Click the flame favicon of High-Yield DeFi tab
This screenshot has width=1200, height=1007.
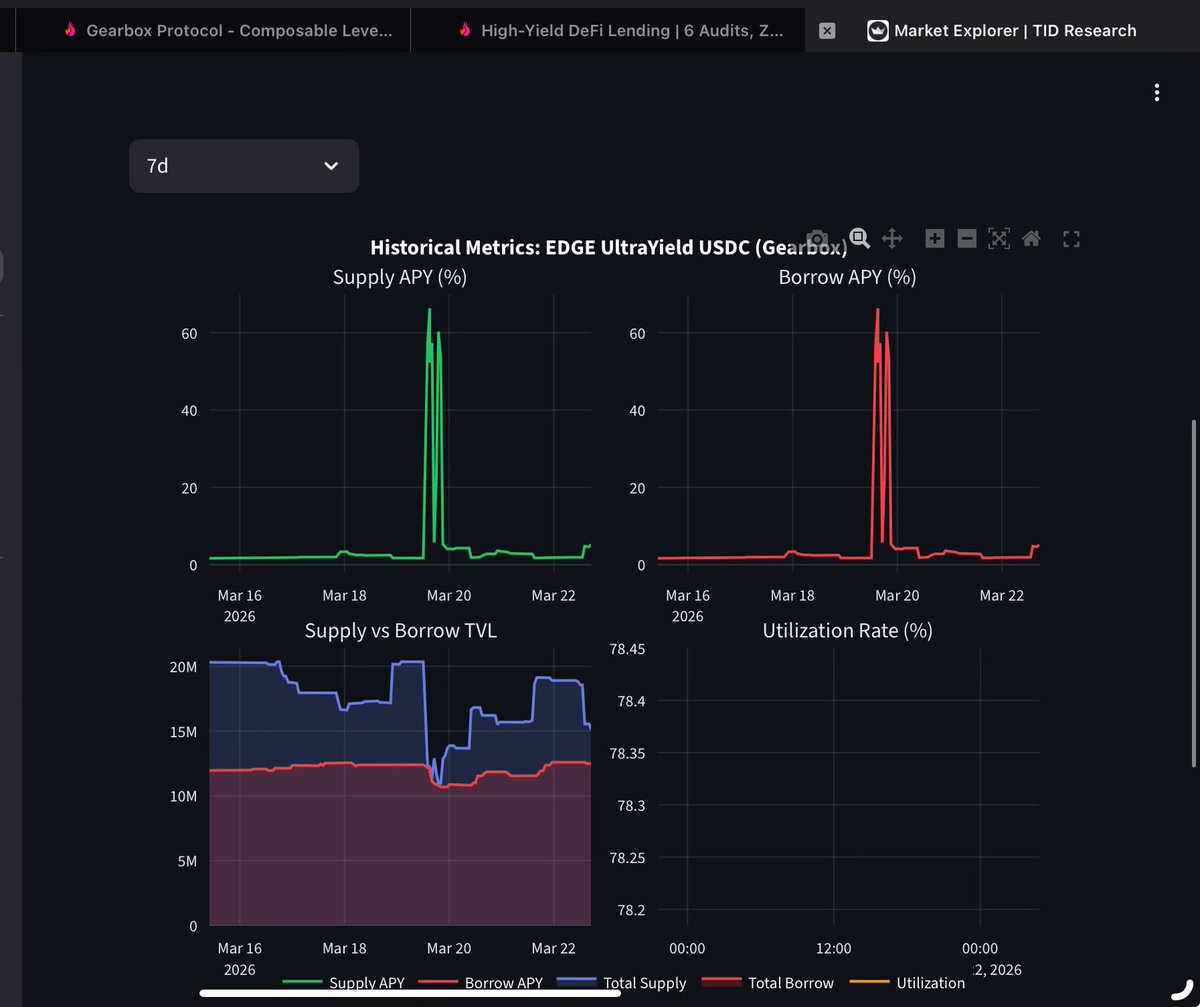point(465,30)
